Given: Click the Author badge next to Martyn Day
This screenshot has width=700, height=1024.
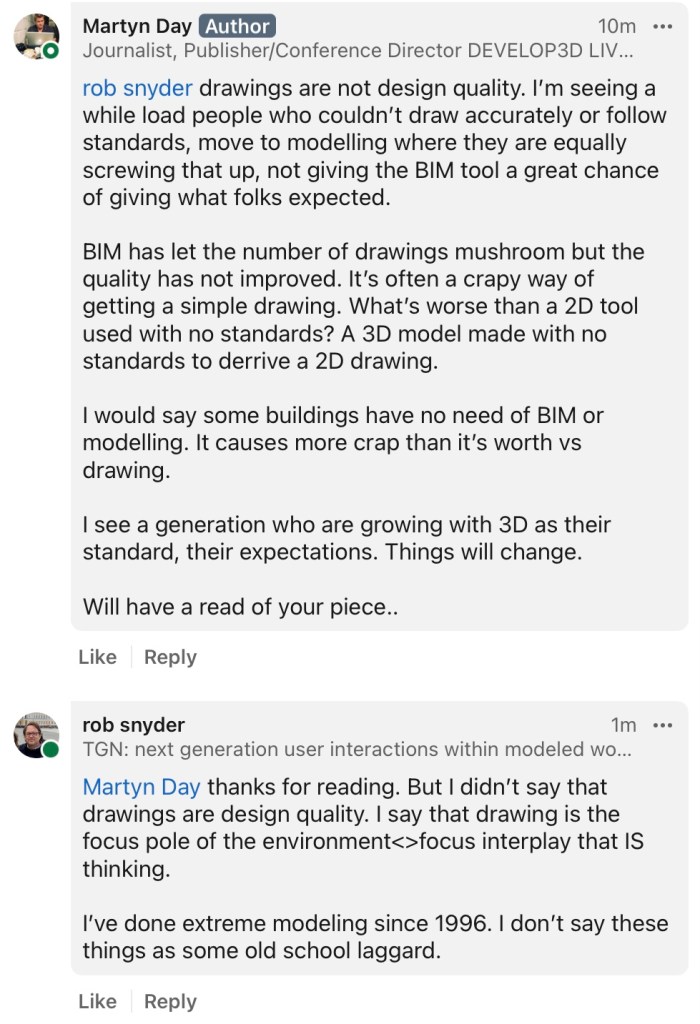Looking at the screenshot, I should click(x=236, y=26).
